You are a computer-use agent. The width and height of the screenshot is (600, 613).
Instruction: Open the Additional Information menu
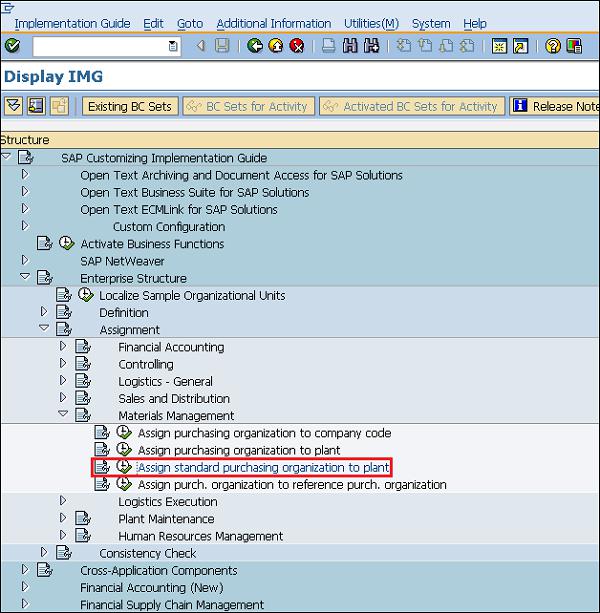click(274, 23)
